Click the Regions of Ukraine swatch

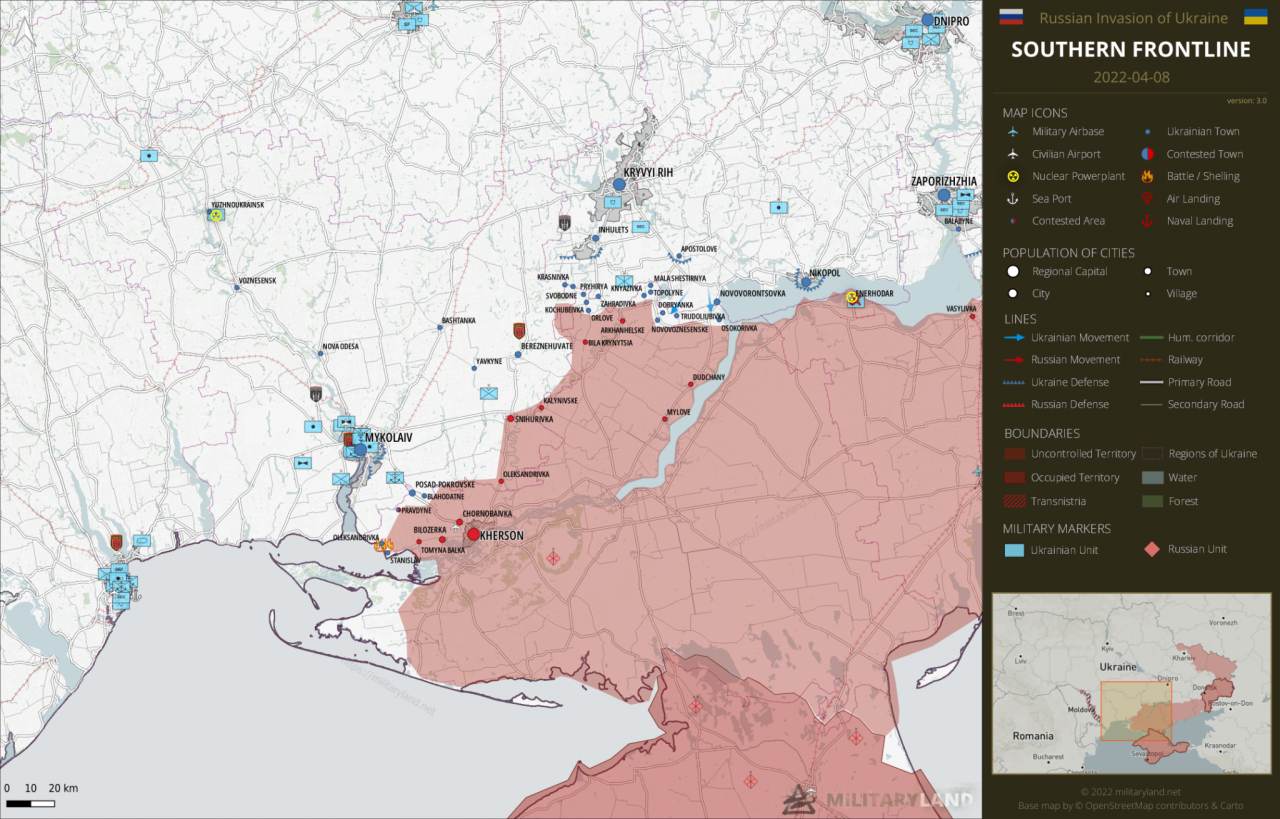pyautogui.click(x=1152, y=454)
